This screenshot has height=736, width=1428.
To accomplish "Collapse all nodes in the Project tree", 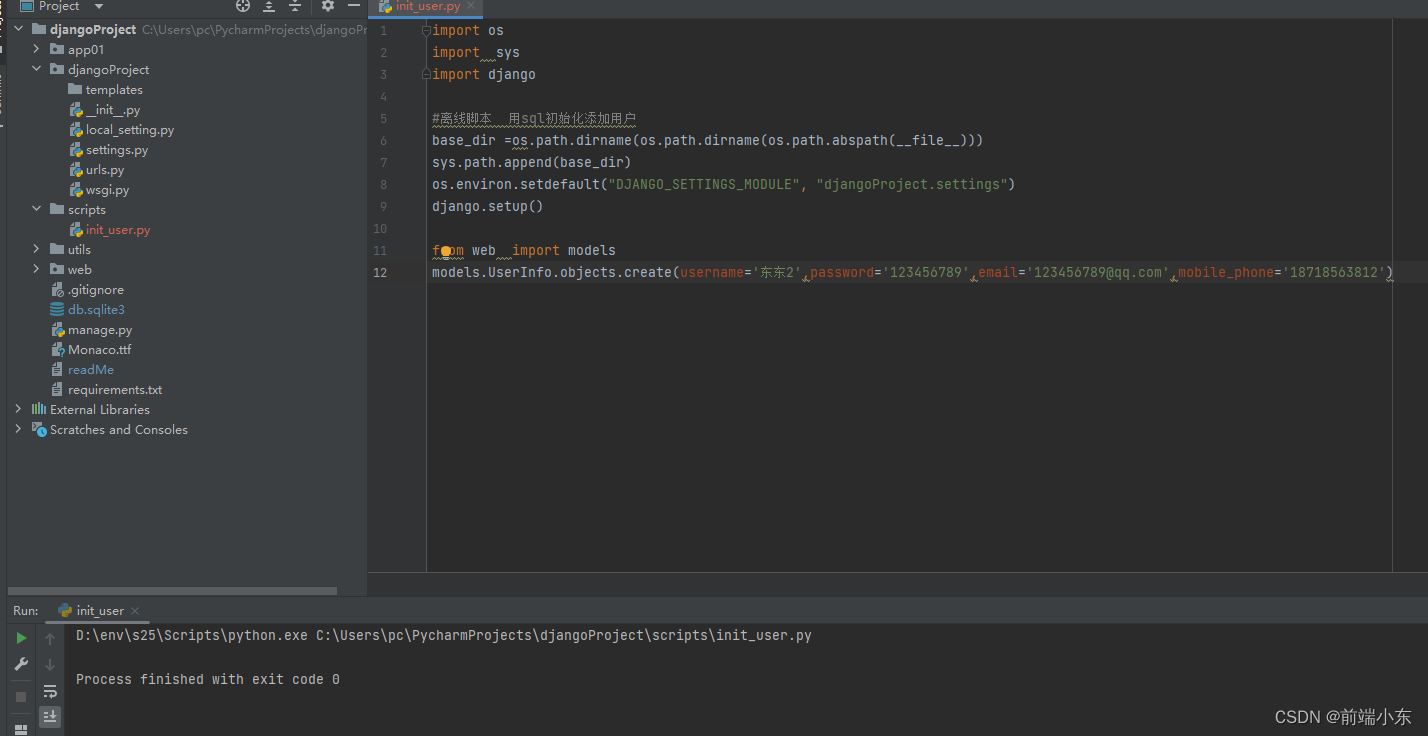I will [x=294, y=6].
